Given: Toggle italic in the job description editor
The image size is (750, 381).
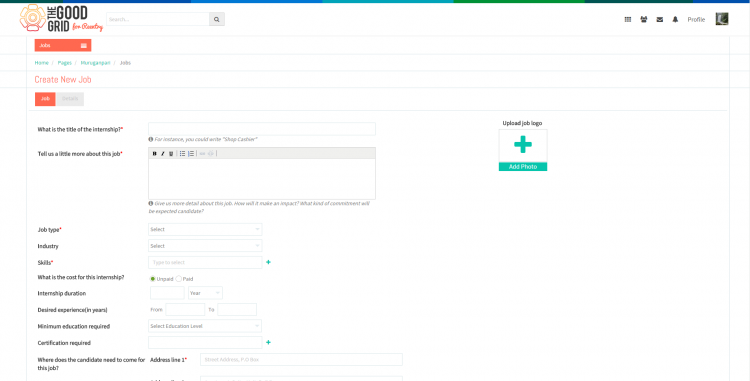Looking at the screenshot, I should [x=163, y=153].
